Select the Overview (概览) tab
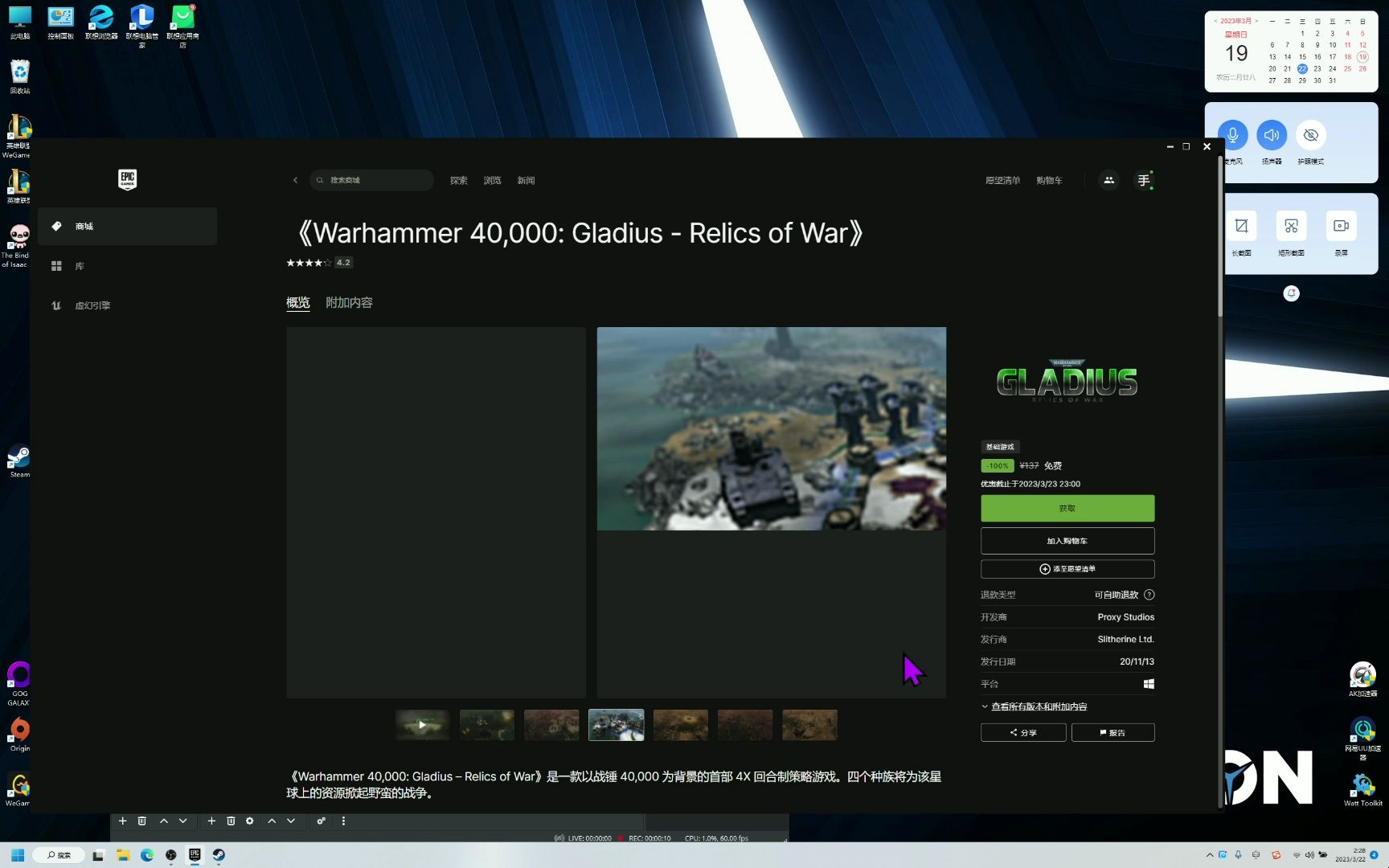1389x868 pixels. point(298,303)
